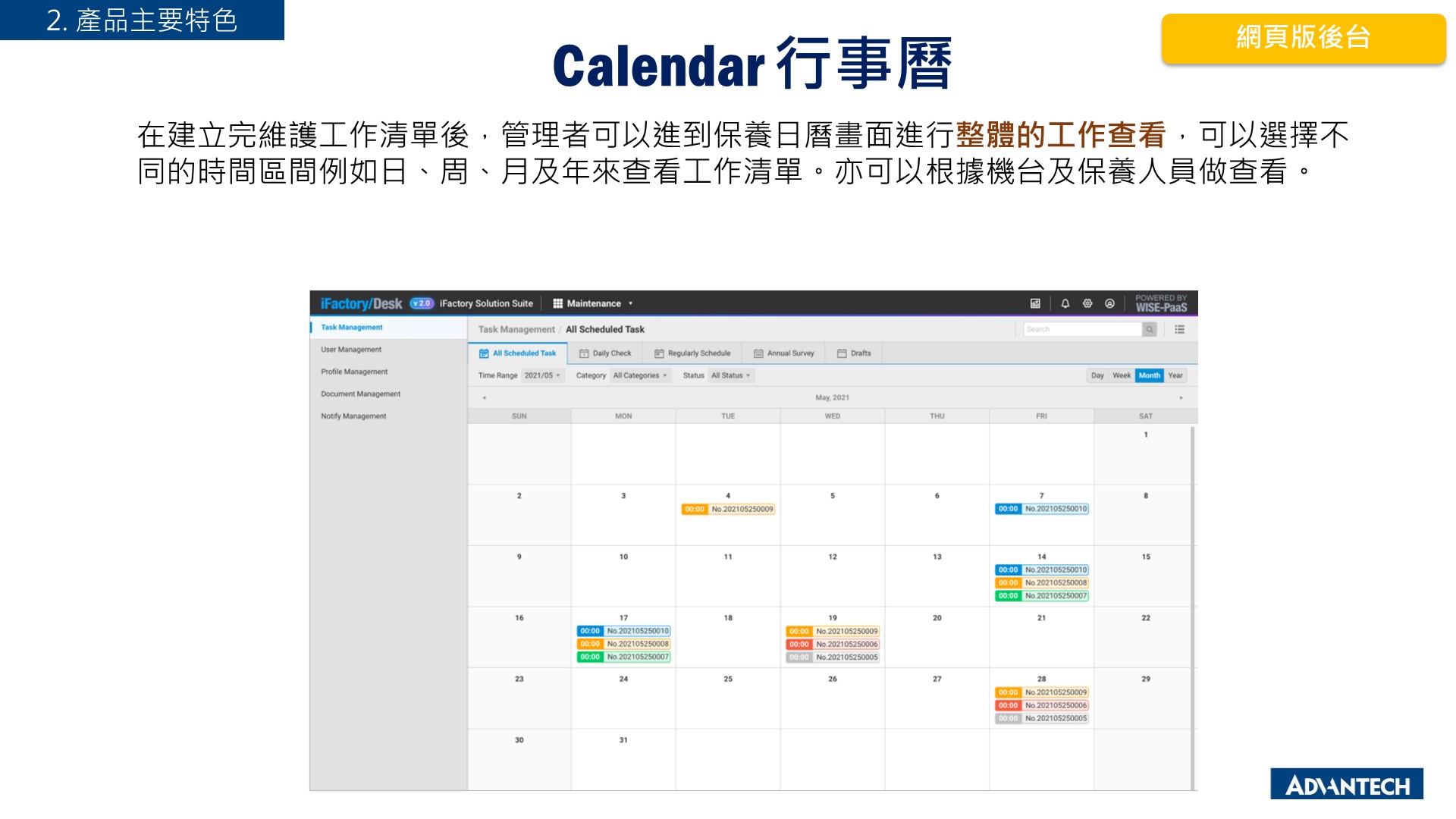This screenshot has height=819, width=1456.
Task: Select User Management in sidebar
Action: tap(388, 350)
